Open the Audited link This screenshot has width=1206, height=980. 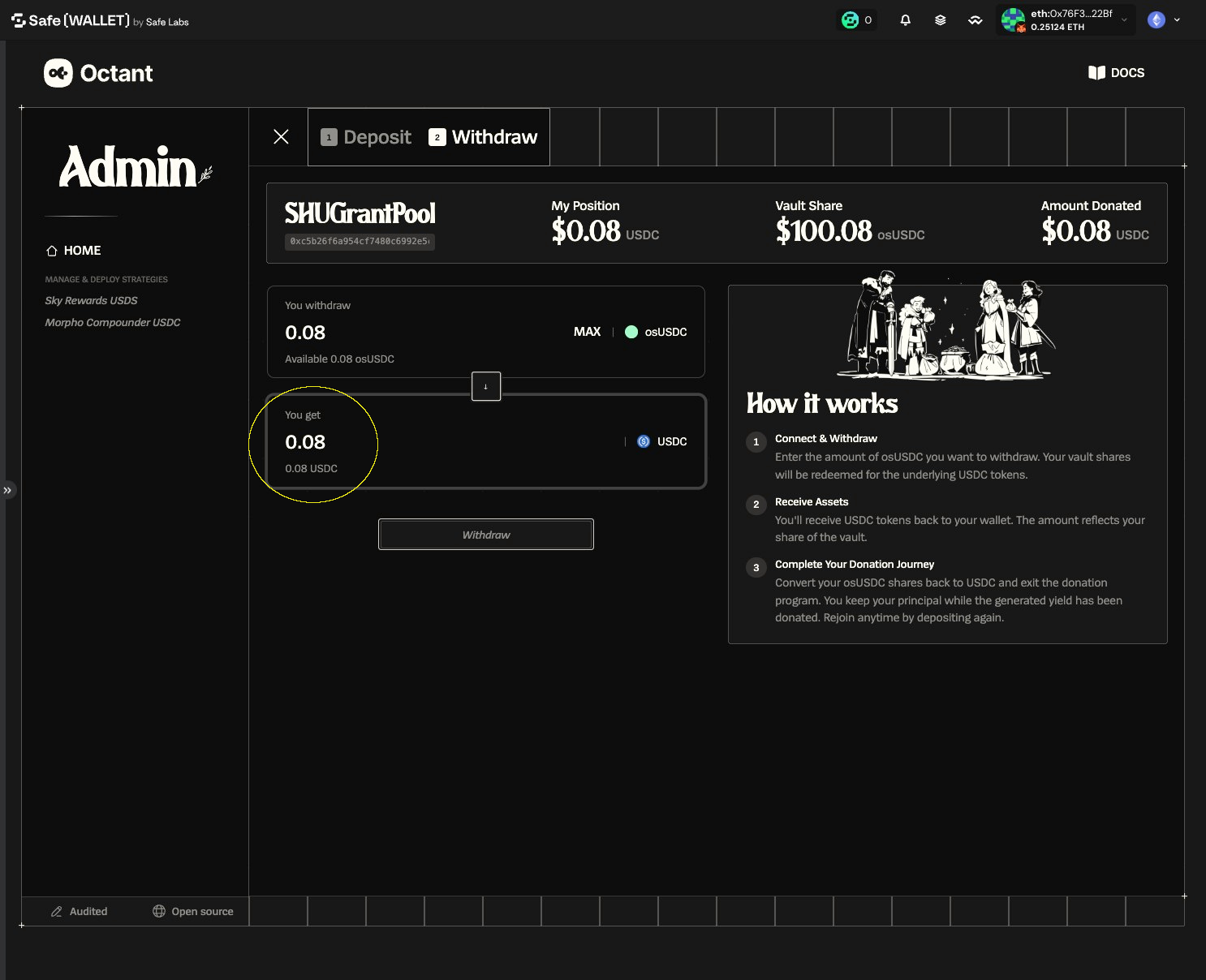click(79, 912)
